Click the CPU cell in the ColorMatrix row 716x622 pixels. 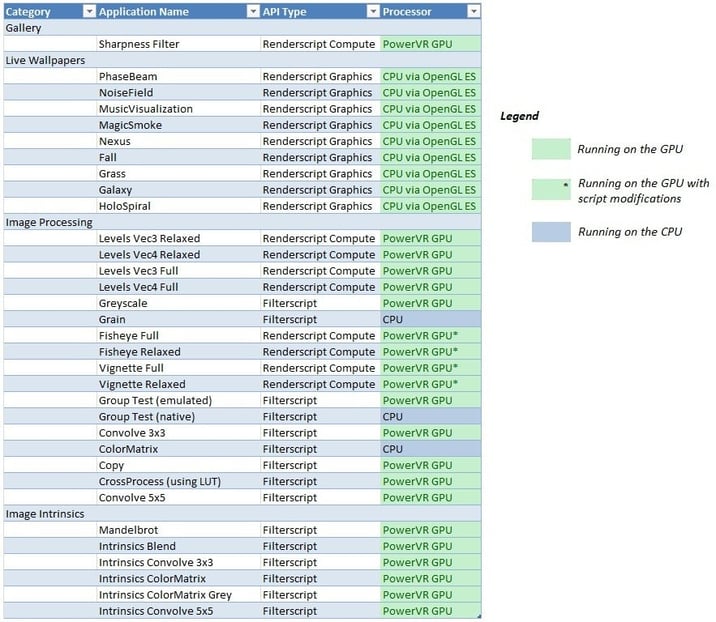tap(431, 449)
